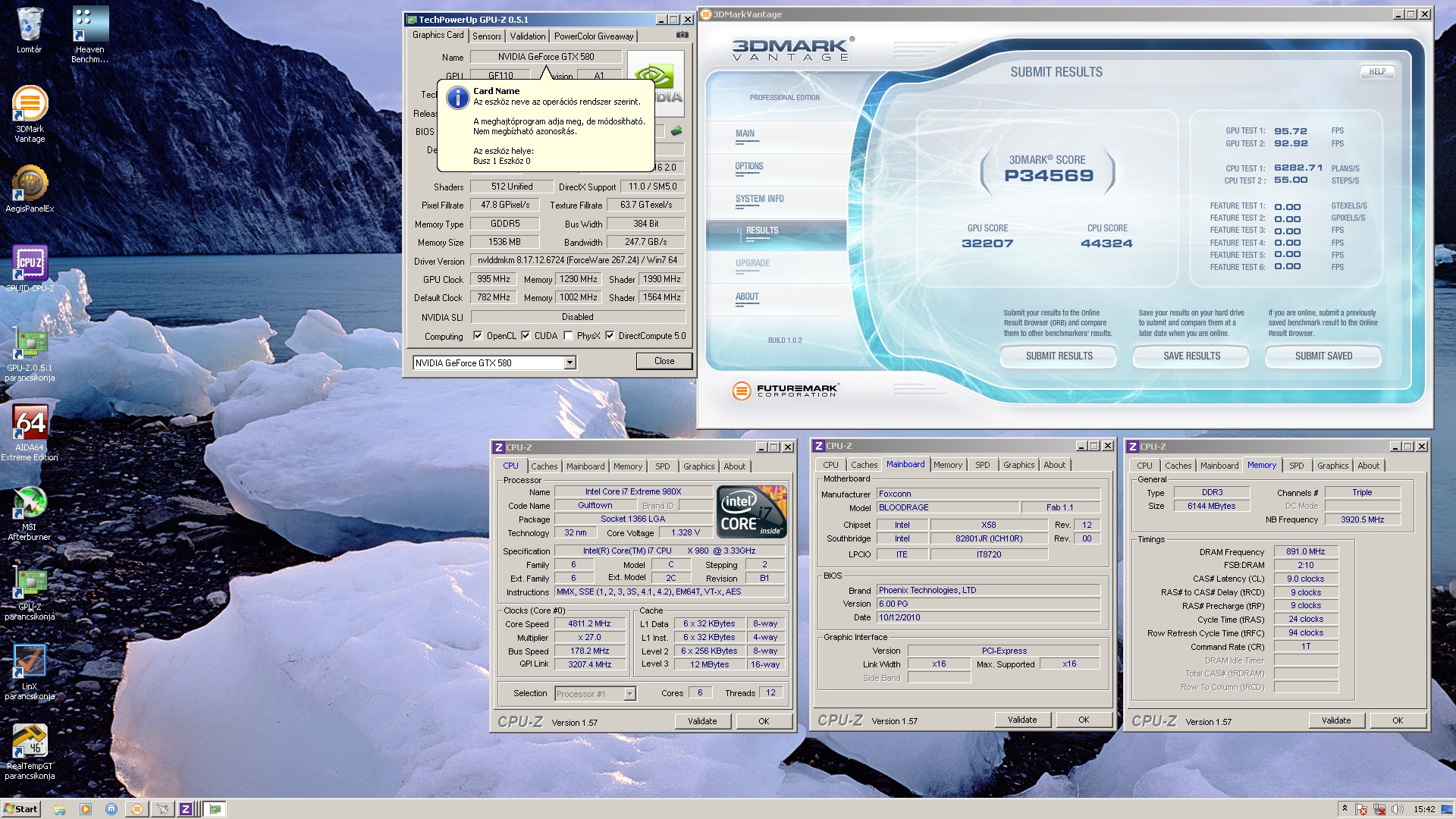
Task: Switch to the Validation tab in GPU-Z
Action: click(527, 36)
